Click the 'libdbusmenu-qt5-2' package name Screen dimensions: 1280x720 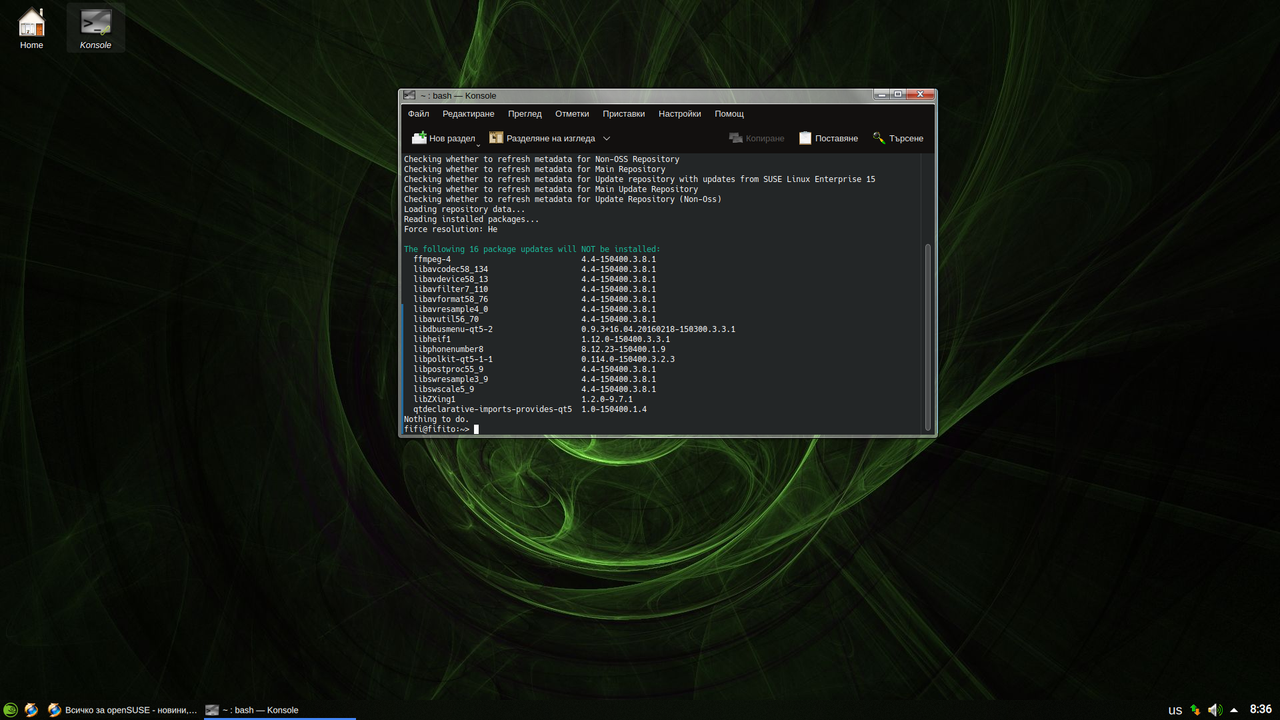click(x=453, y=329)
